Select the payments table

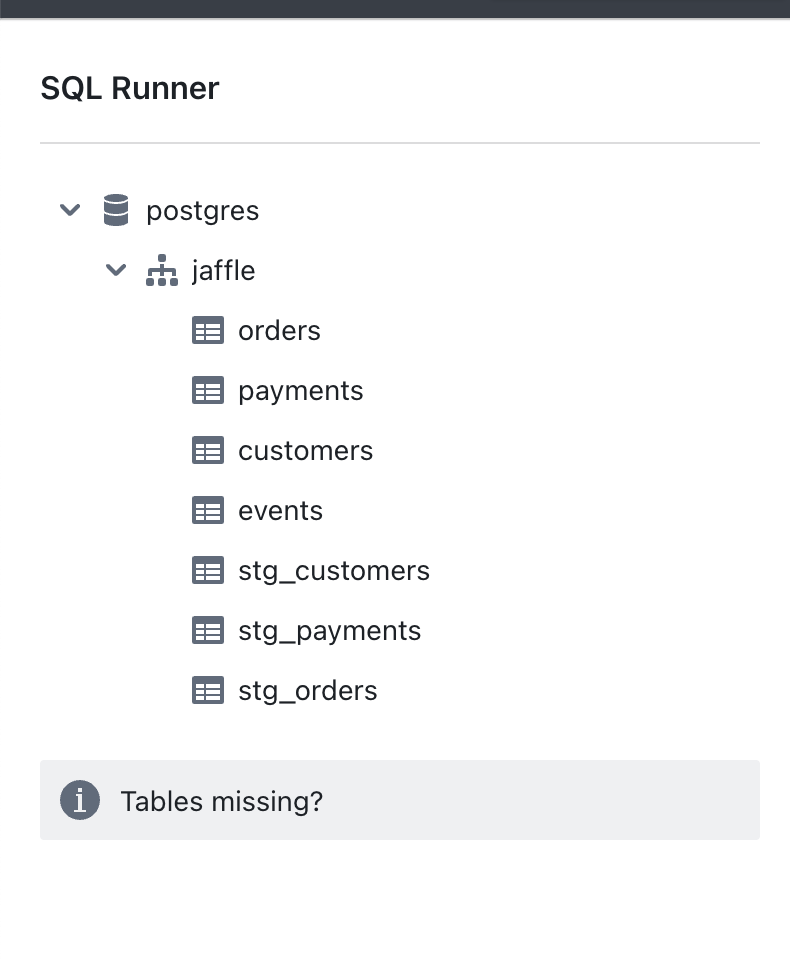(300, 390)
